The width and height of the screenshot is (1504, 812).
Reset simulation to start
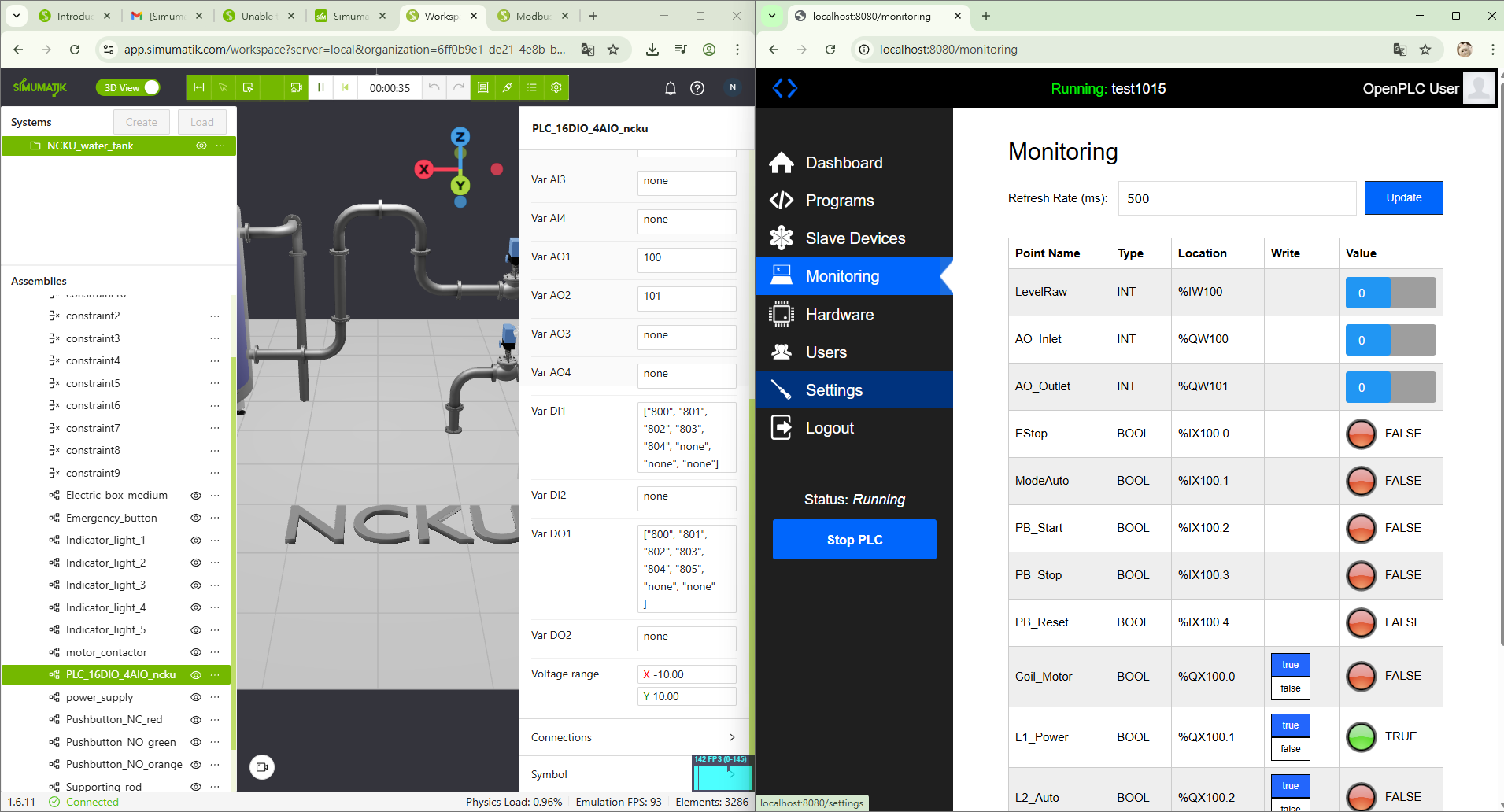coord(345,87)
